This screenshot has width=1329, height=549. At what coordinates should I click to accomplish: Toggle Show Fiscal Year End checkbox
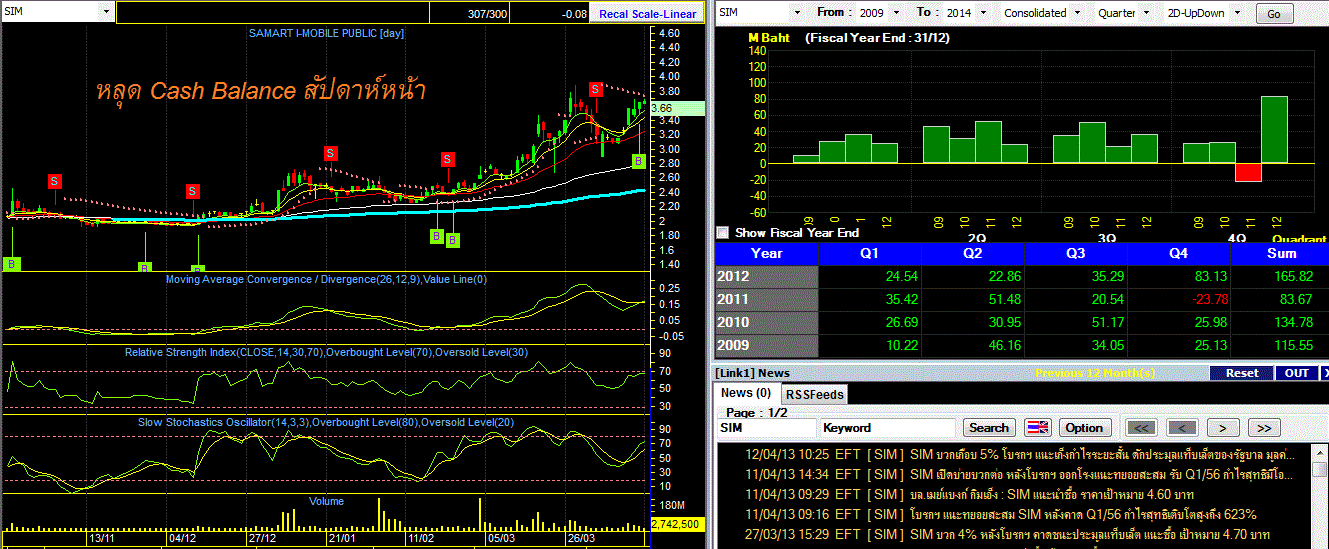click(x=723, y=233)
